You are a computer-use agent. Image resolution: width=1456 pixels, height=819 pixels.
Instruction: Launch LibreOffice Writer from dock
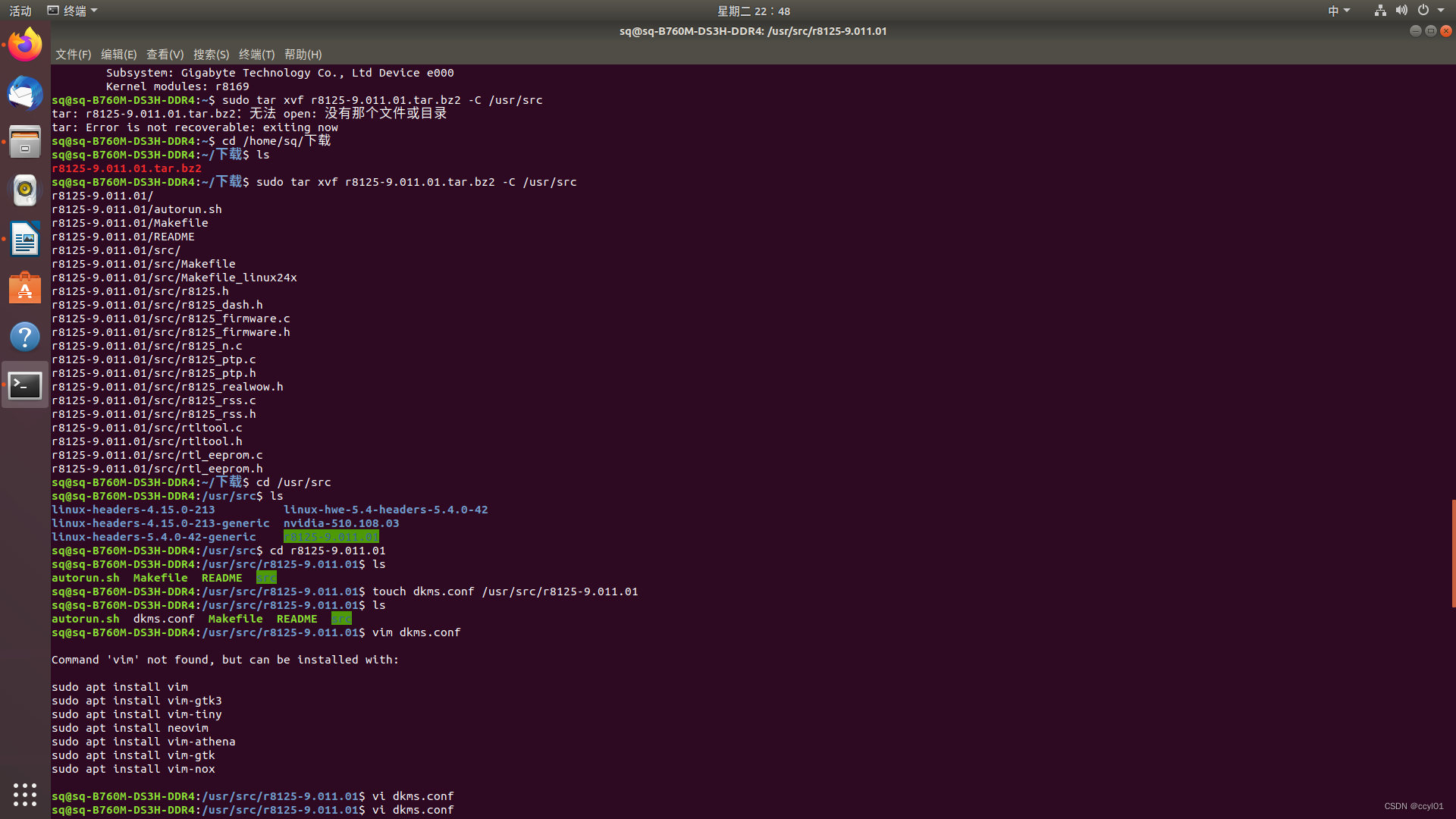click(x=25, y=239)
